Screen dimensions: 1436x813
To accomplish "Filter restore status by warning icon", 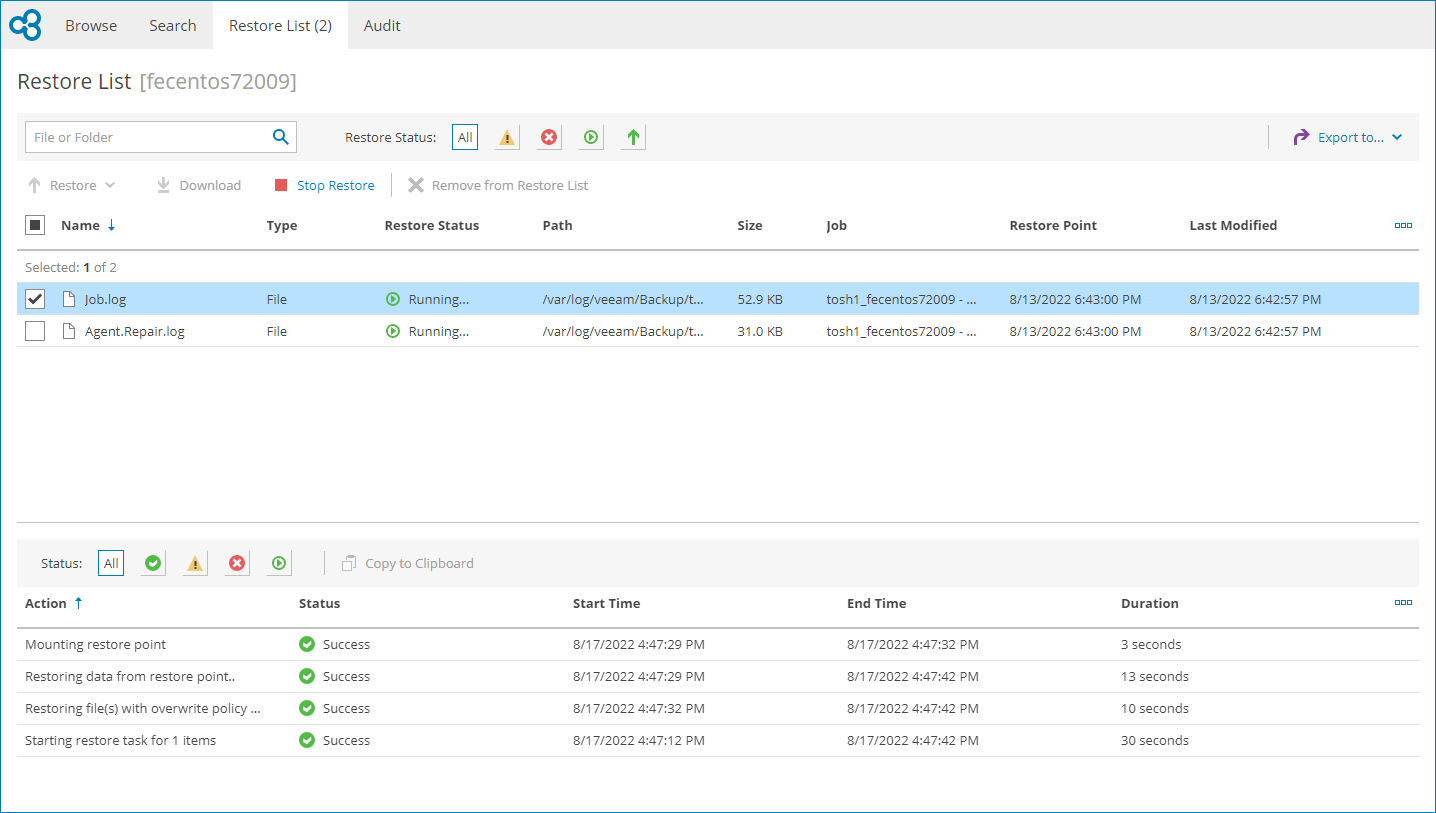I will click(x=507, y=137).
